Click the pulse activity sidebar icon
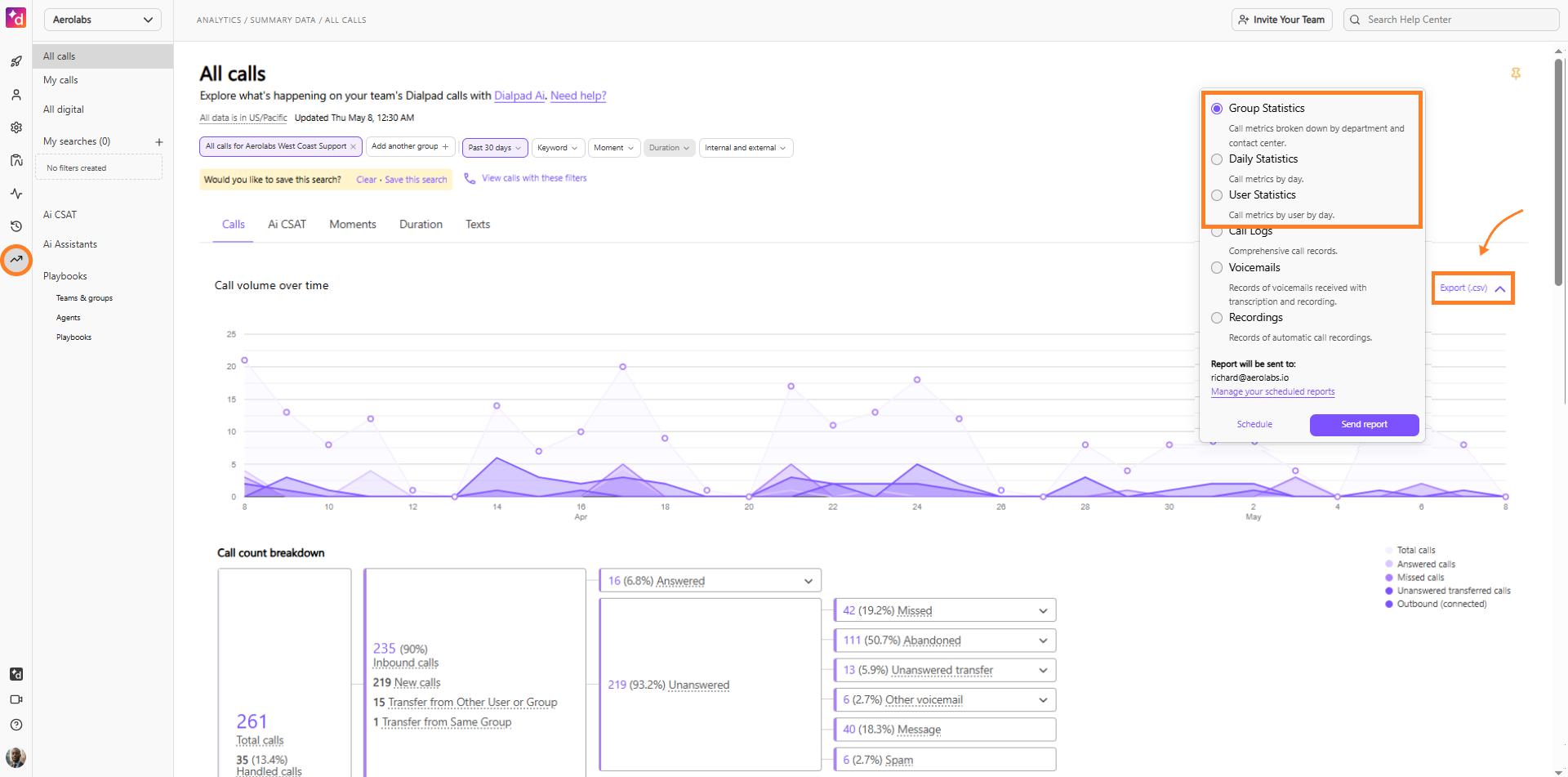 [x=16, y=194]
